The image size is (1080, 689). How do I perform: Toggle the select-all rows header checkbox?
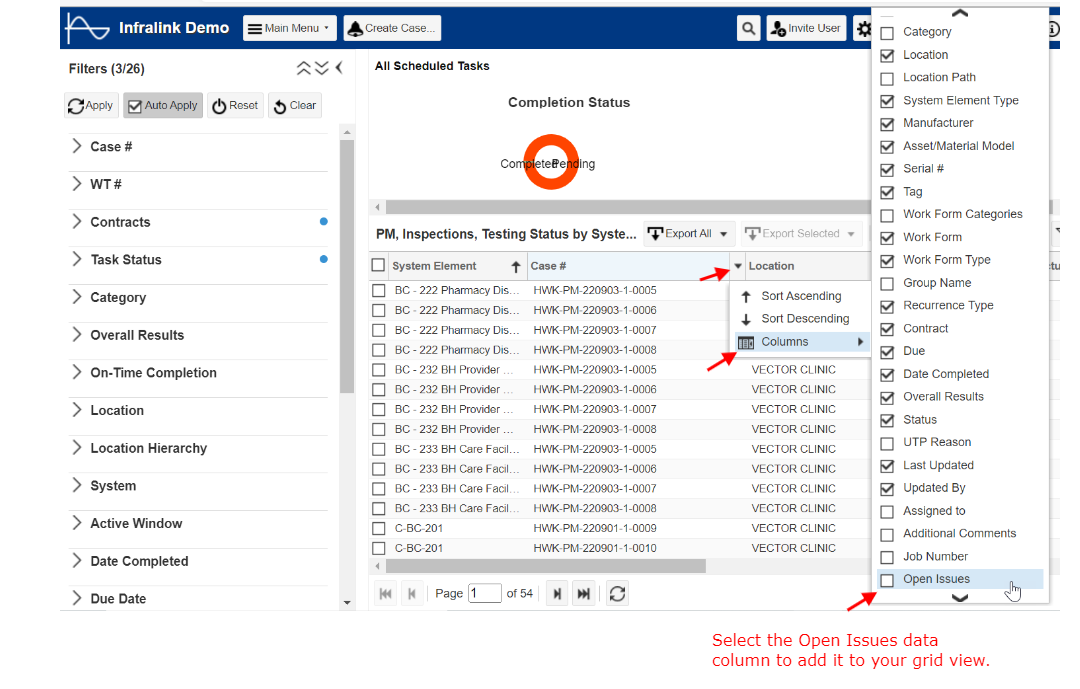tap(378, 265)
